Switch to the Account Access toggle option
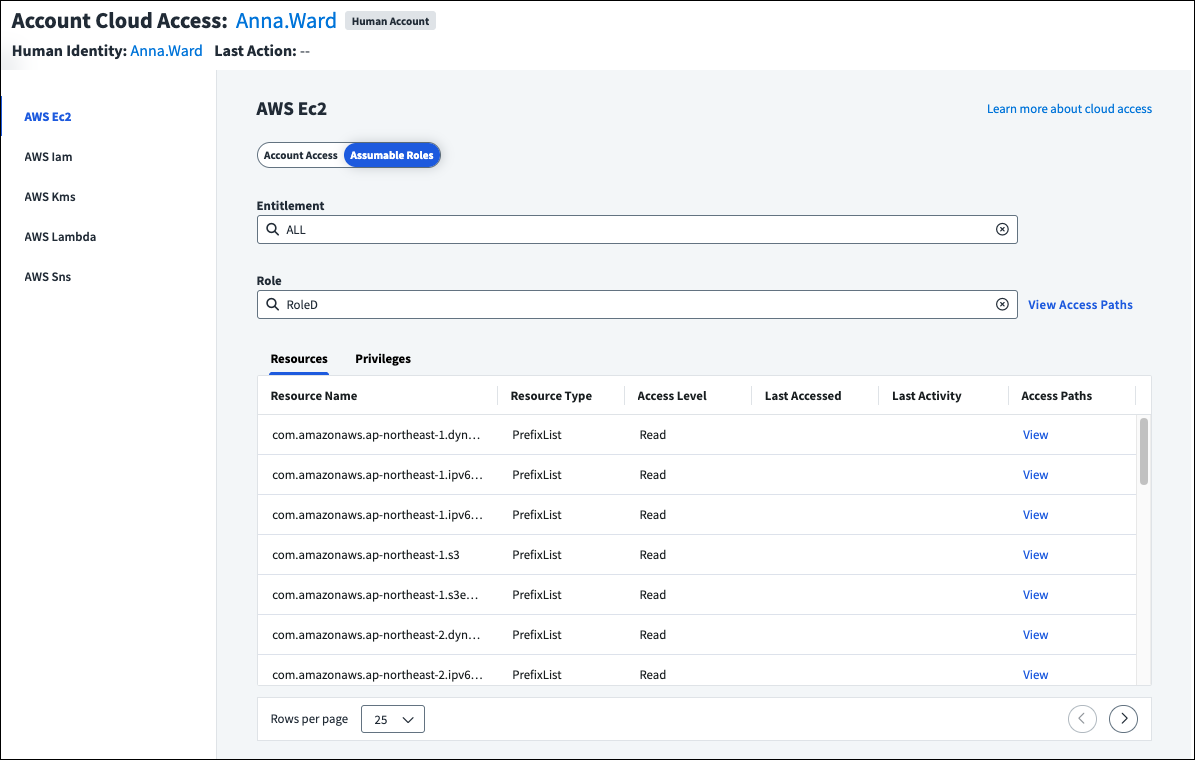The image size is (1195, 760). click(301, 156)
